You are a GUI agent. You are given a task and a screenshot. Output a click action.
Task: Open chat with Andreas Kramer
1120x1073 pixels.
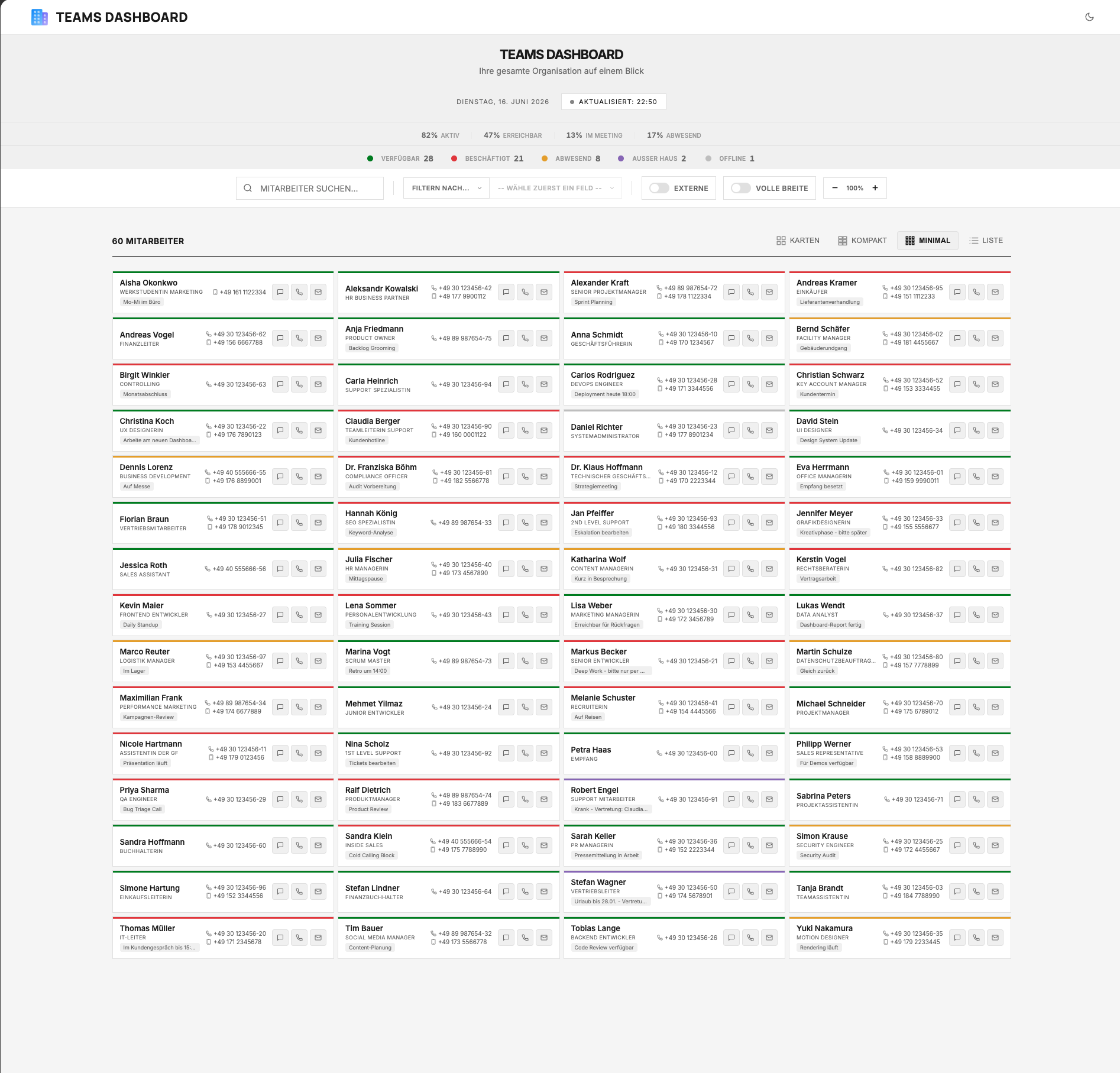(x=957, y=292)
